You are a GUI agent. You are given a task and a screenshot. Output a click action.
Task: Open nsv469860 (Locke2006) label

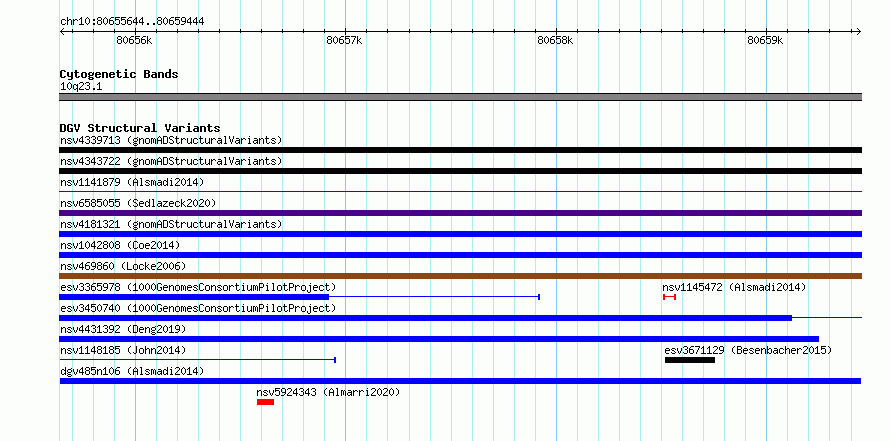(123, 266)
